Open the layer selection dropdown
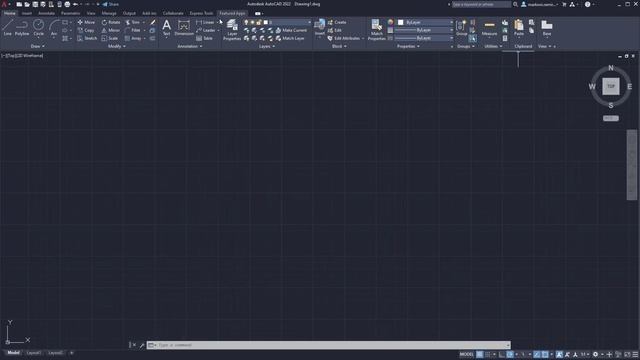640x360 pixels. 278,22
